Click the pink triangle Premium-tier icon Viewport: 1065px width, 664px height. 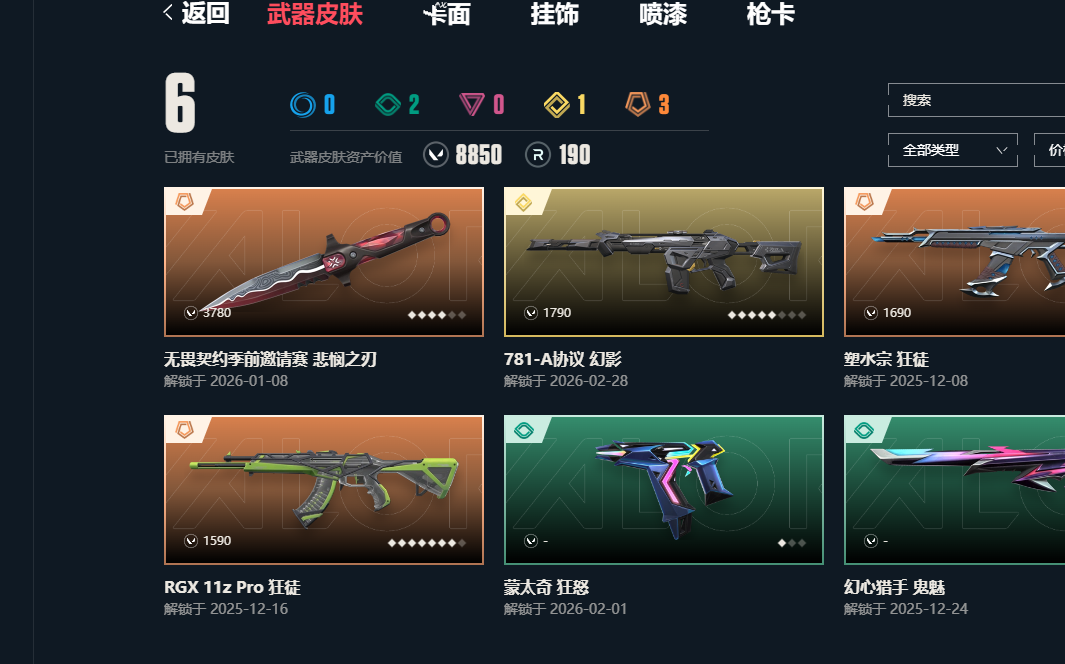[x=471, y=105]
